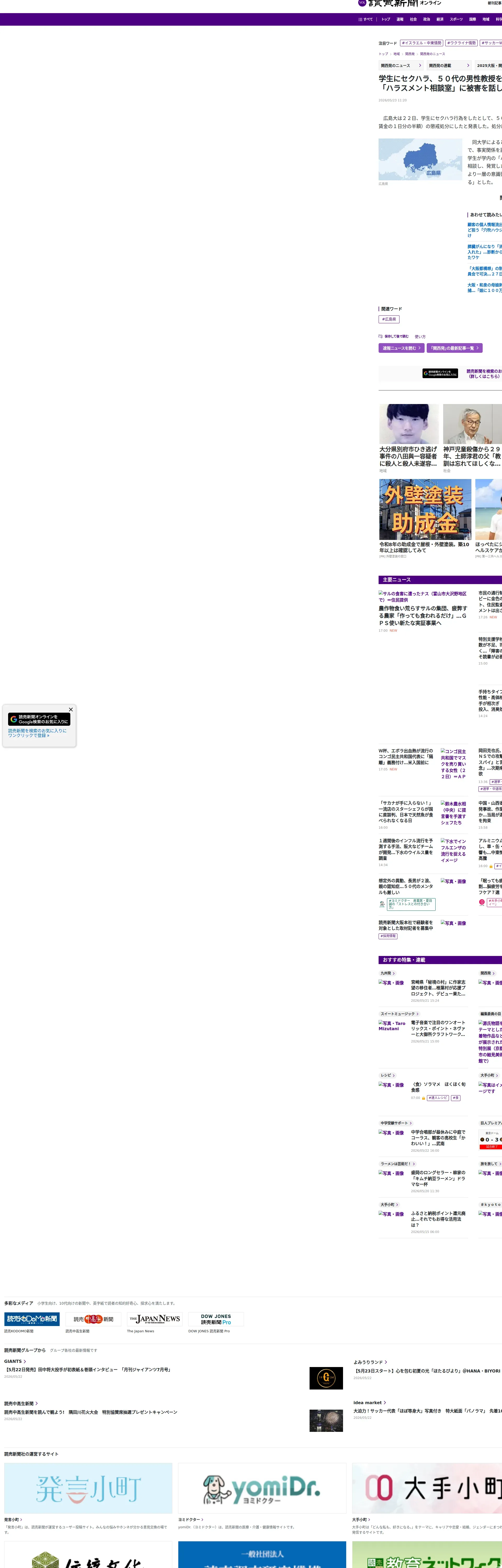
Task: Select トップ in the navigation bar
Action: [x=386, y=20]
